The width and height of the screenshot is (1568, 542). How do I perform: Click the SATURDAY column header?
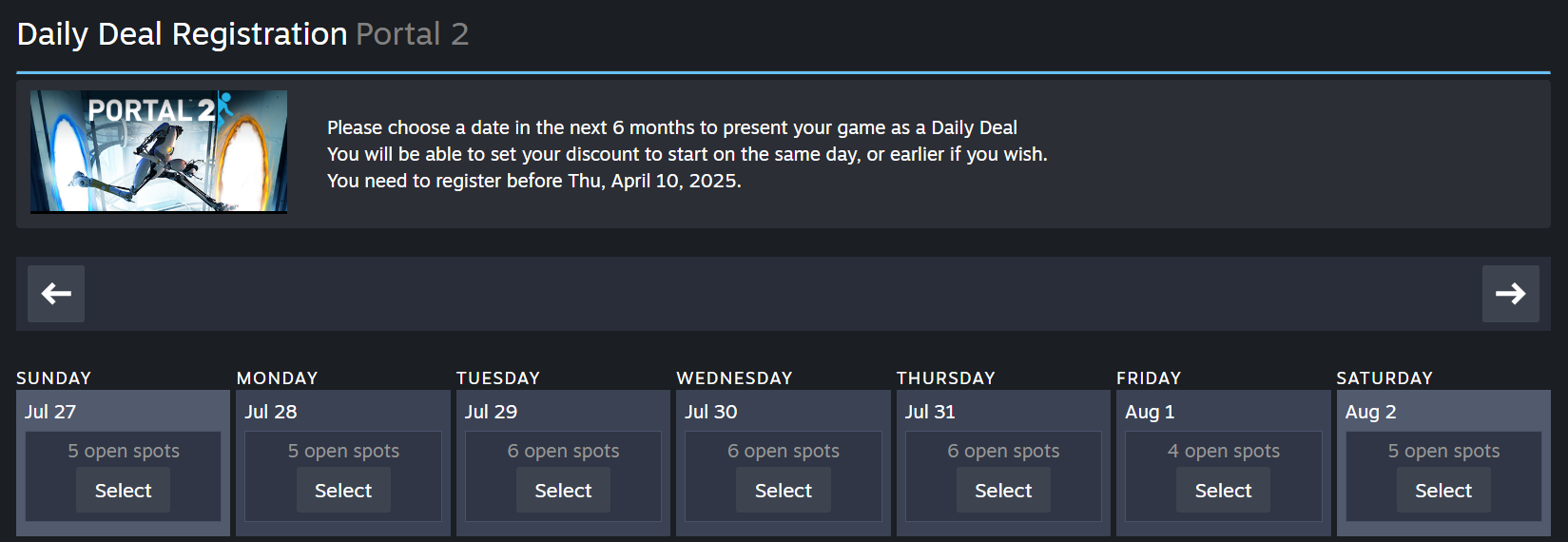[x=1384, y=377]
